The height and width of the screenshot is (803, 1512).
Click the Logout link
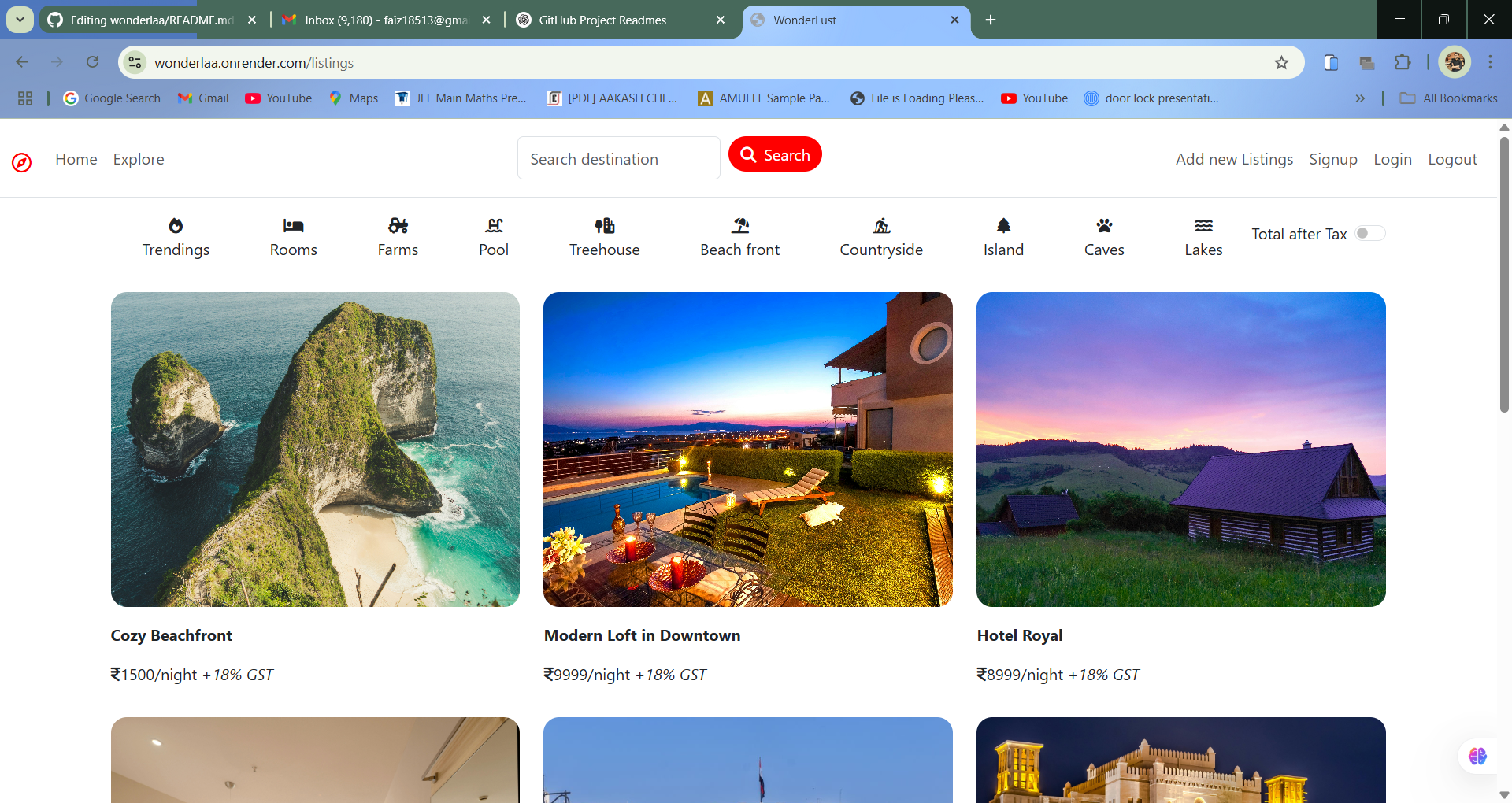tap(1452, 159)
